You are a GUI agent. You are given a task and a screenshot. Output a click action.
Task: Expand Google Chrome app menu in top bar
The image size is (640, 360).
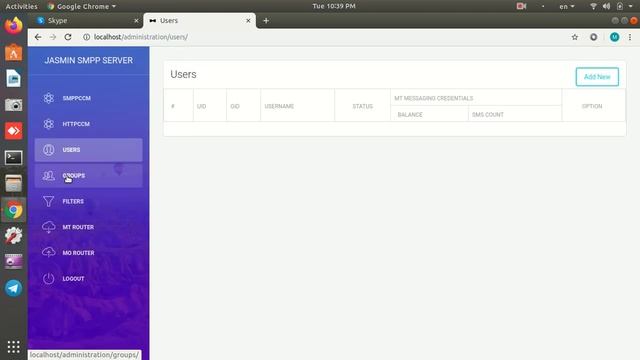coord(82,6)
